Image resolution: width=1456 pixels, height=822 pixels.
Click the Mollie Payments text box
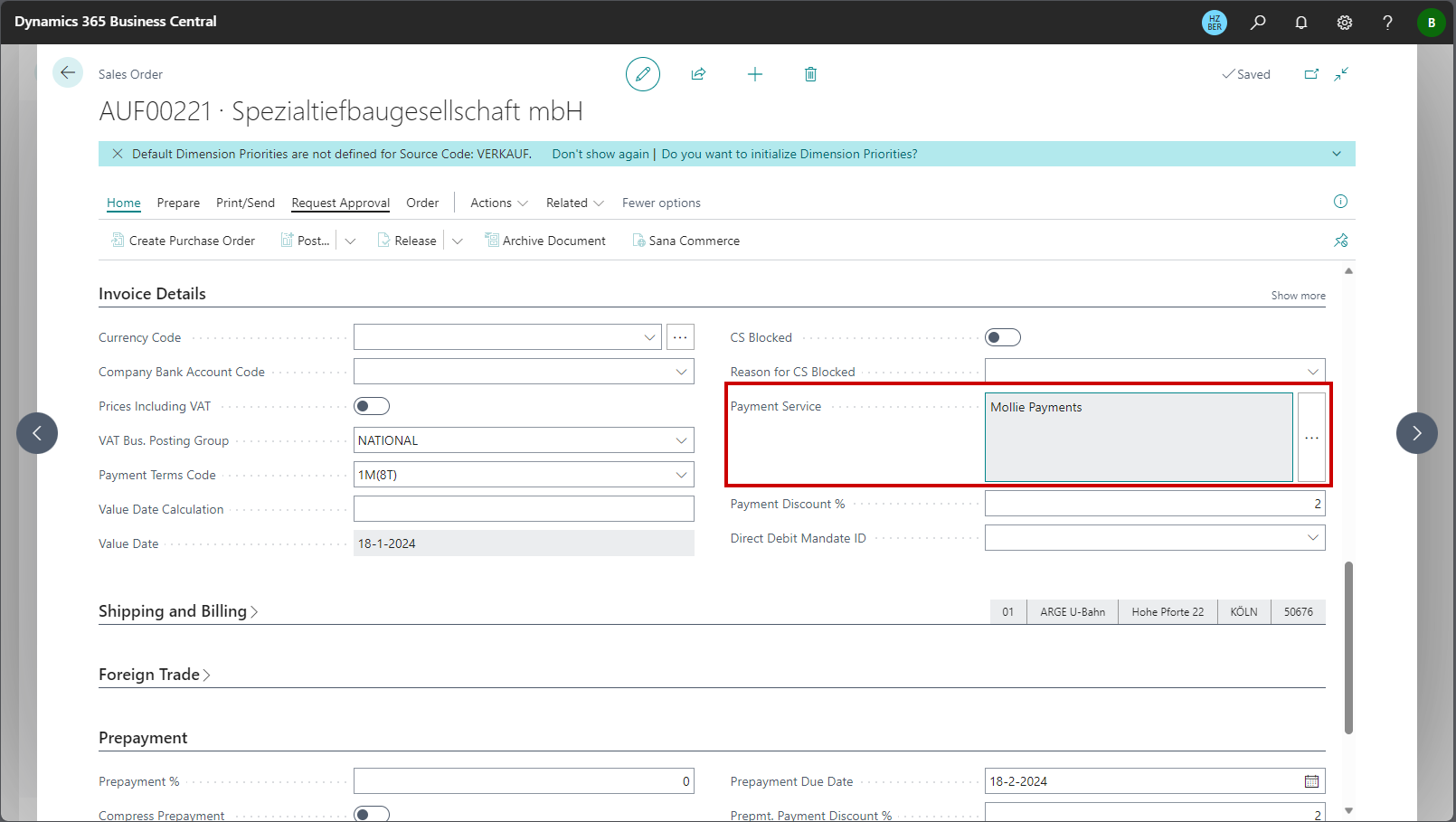tap(1139, 438)
